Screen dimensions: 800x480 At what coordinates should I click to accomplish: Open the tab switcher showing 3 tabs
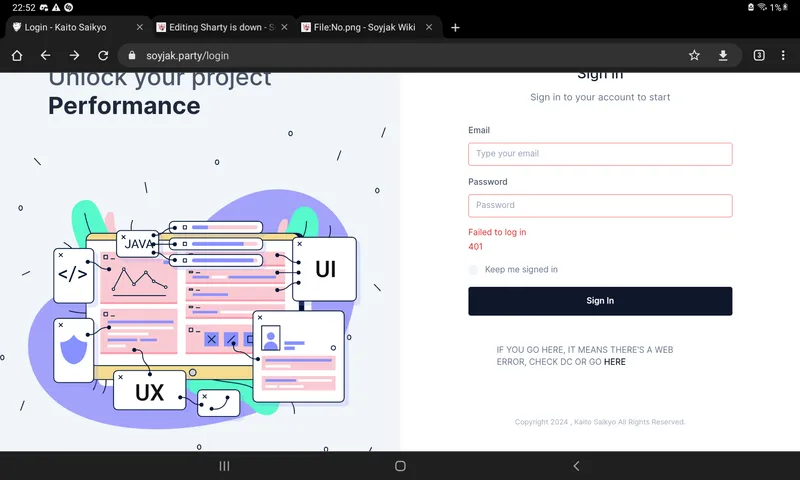[759, 55]
